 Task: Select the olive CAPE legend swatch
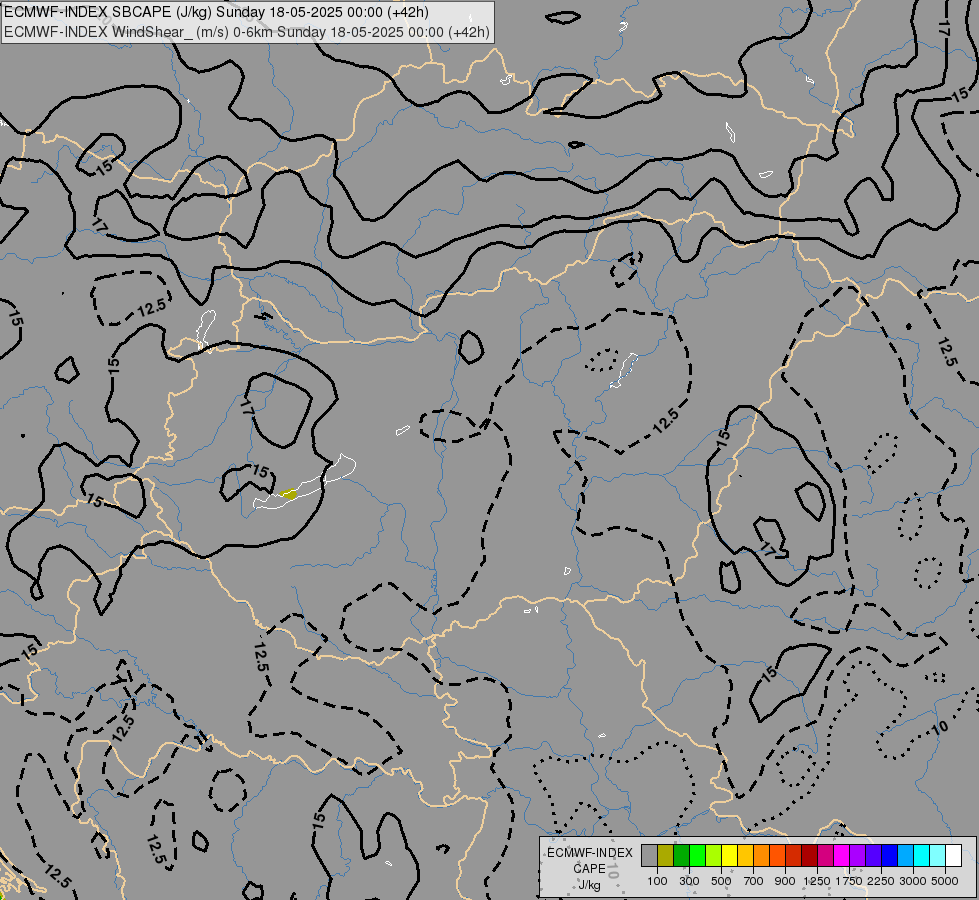point(666,855)
